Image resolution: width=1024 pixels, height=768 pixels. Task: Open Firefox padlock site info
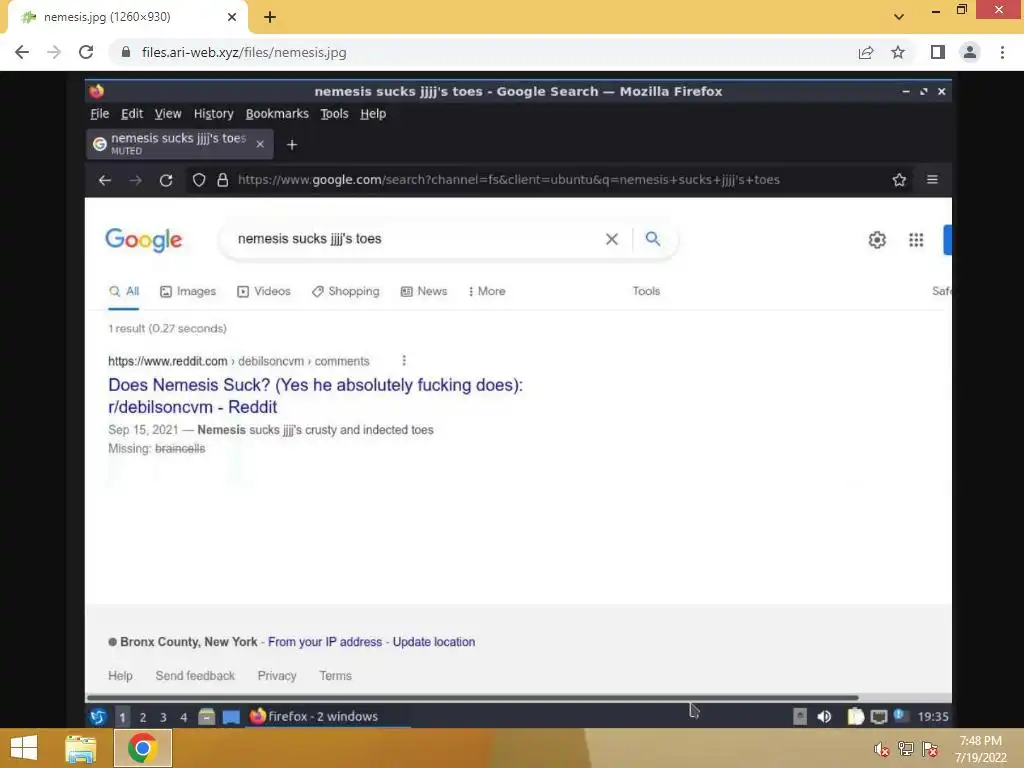[x=223, y=180]
